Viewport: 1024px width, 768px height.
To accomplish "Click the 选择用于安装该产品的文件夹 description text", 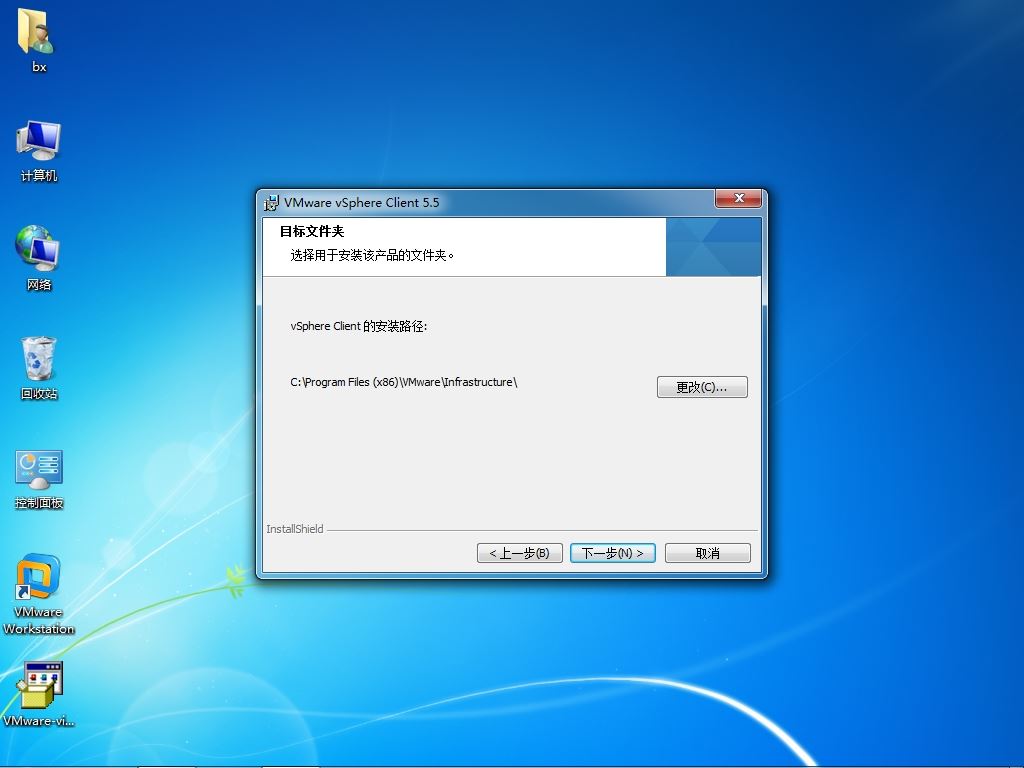I will pos(372,255).
